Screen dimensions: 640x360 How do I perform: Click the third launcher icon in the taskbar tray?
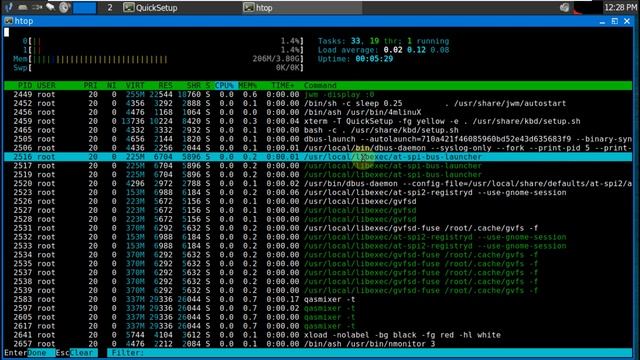(37, 7)
